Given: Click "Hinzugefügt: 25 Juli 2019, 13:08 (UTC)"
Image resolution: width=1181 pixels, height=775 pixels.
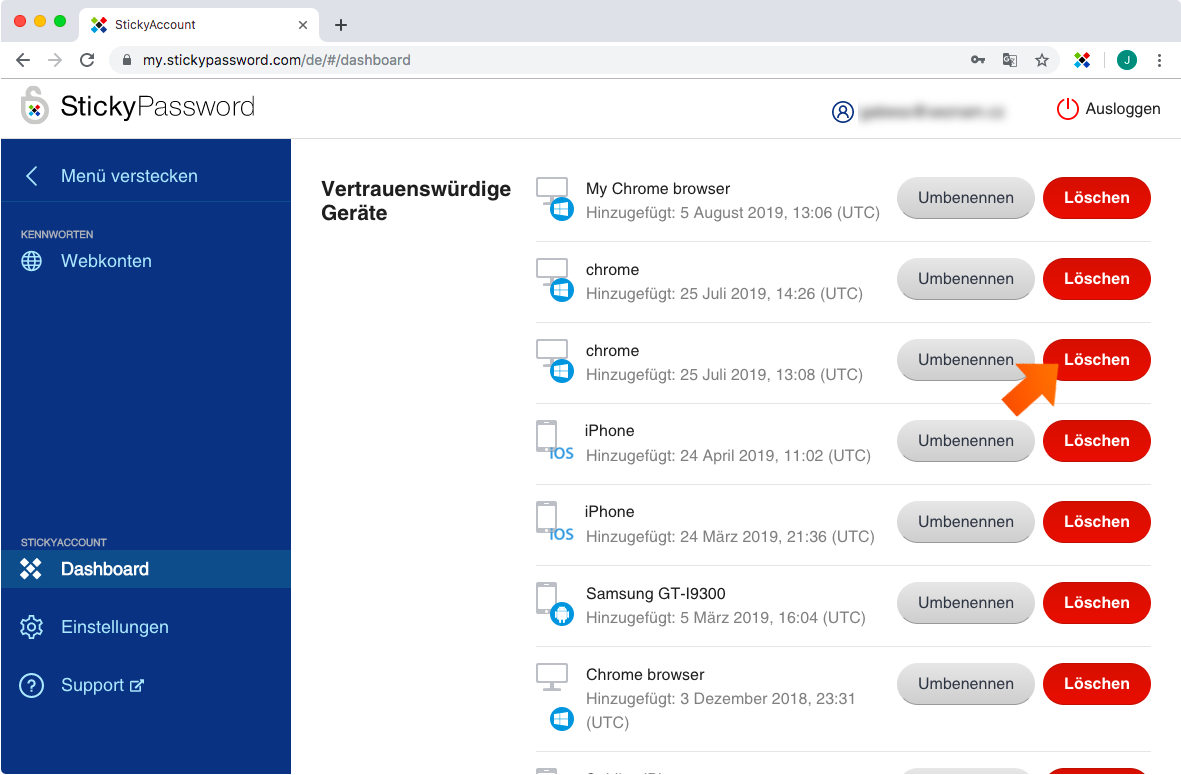Looking at the screenshot, I should click(725, 375).
